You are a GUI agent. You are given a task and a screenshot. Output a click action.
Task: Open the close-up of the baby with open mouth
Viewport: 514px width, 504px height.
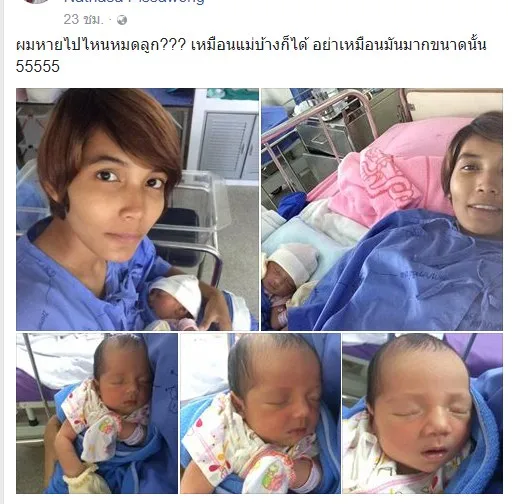[x=423, y=413]
